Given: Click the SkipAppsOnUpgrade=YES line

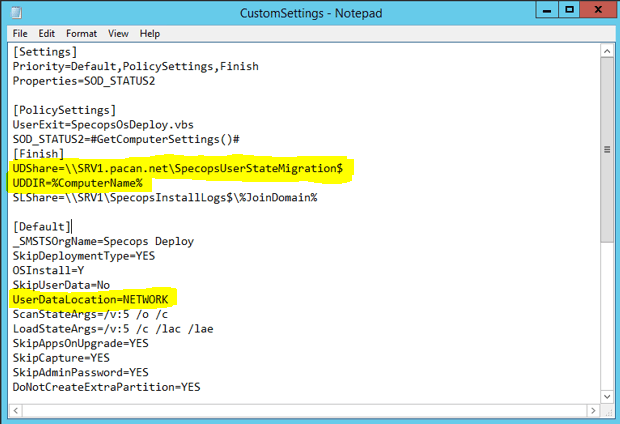Looking at the screenshot, I should 81,343.
